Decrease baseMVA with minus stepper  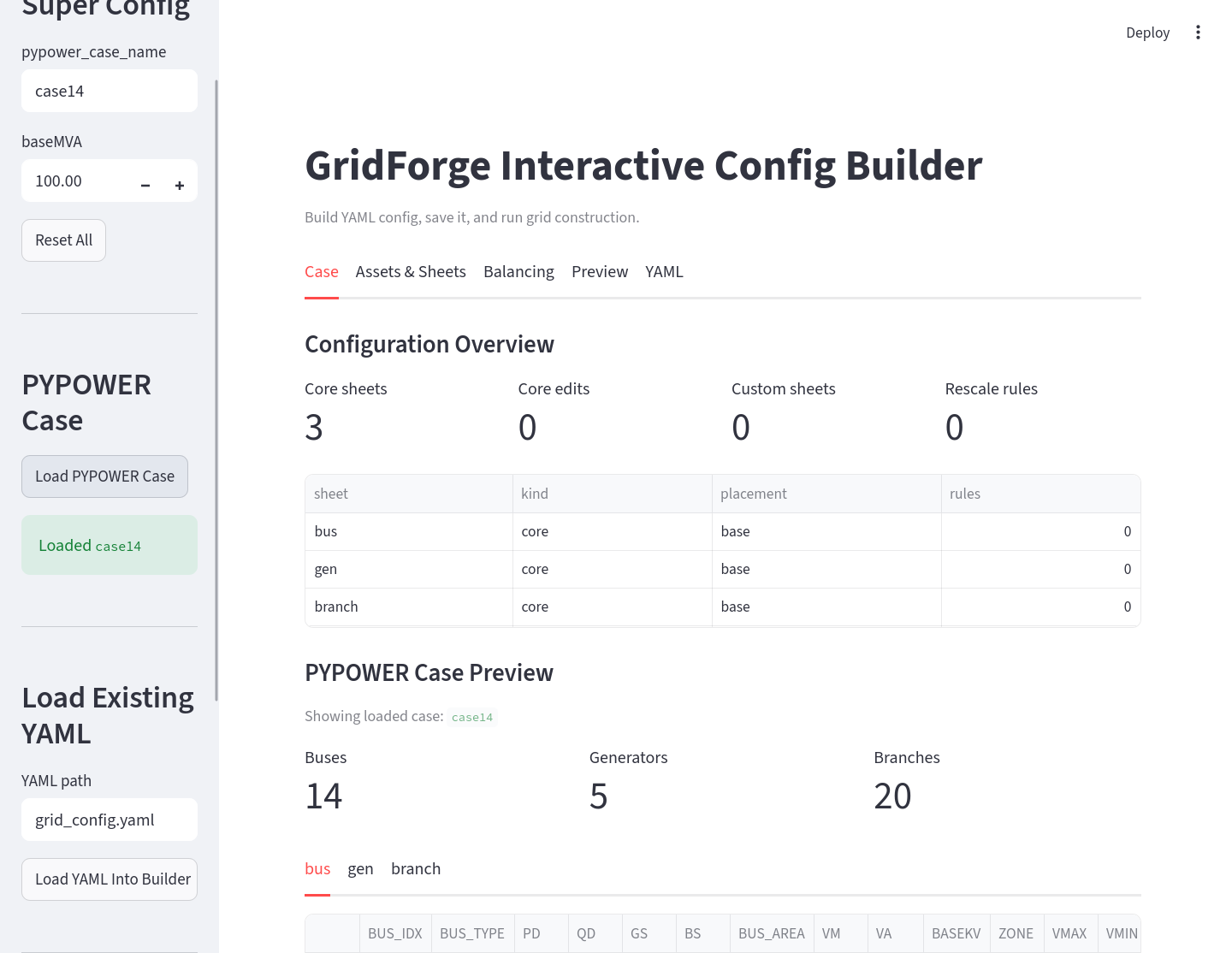coord(145,186)
